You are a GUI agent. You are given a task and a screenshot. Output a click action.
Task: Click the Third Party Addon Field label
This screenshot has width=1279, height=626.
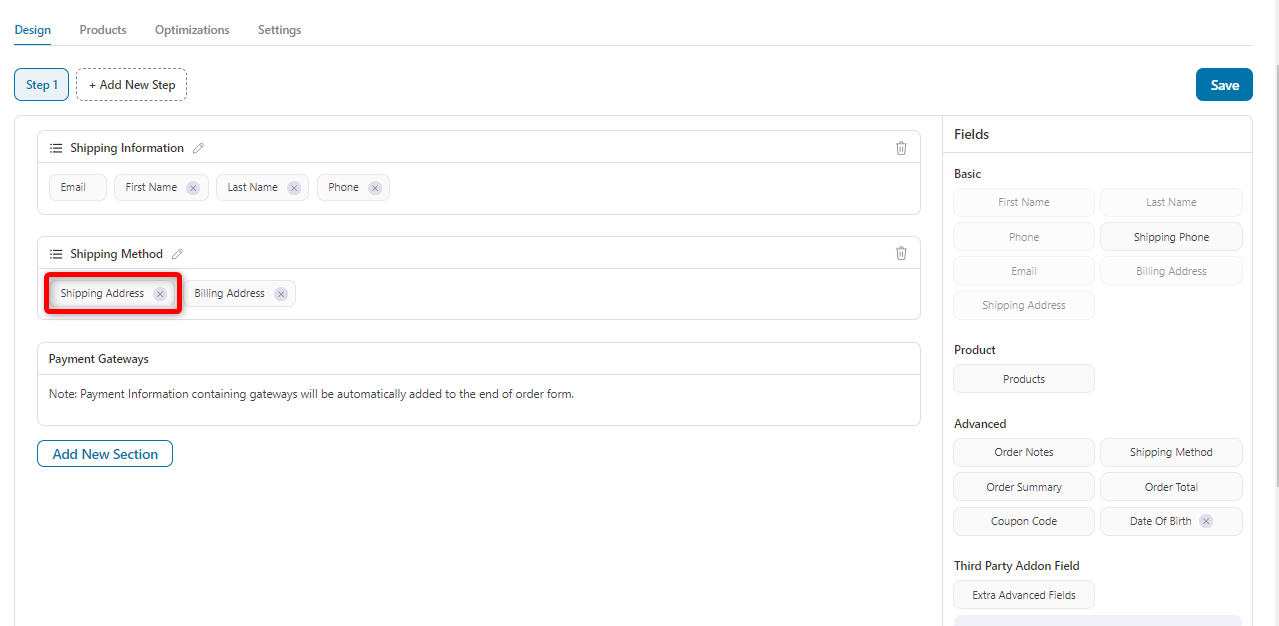[1017, 566]
